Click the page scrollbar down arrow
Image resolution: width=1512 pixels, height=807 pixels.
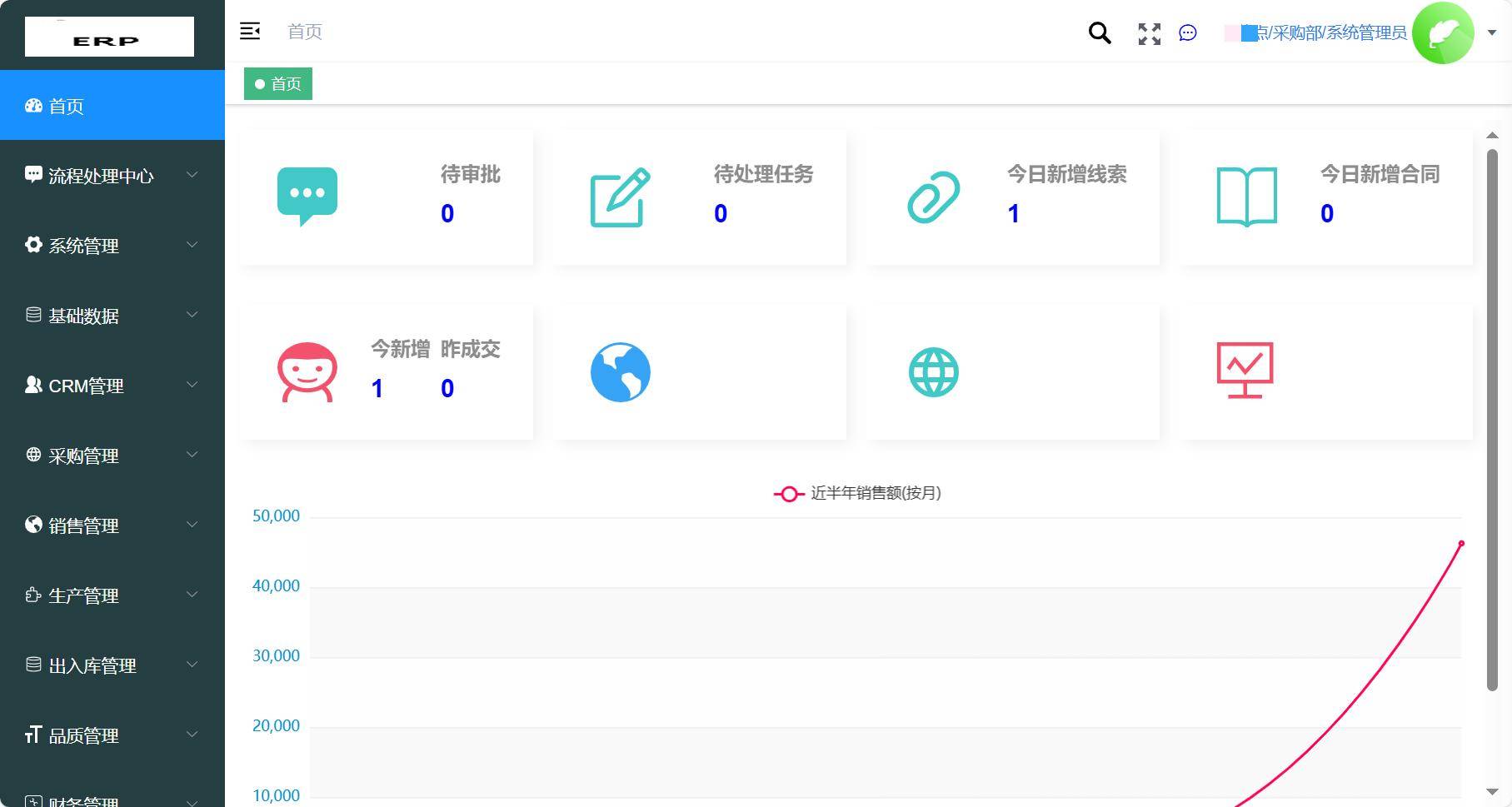coord(1492,792)
